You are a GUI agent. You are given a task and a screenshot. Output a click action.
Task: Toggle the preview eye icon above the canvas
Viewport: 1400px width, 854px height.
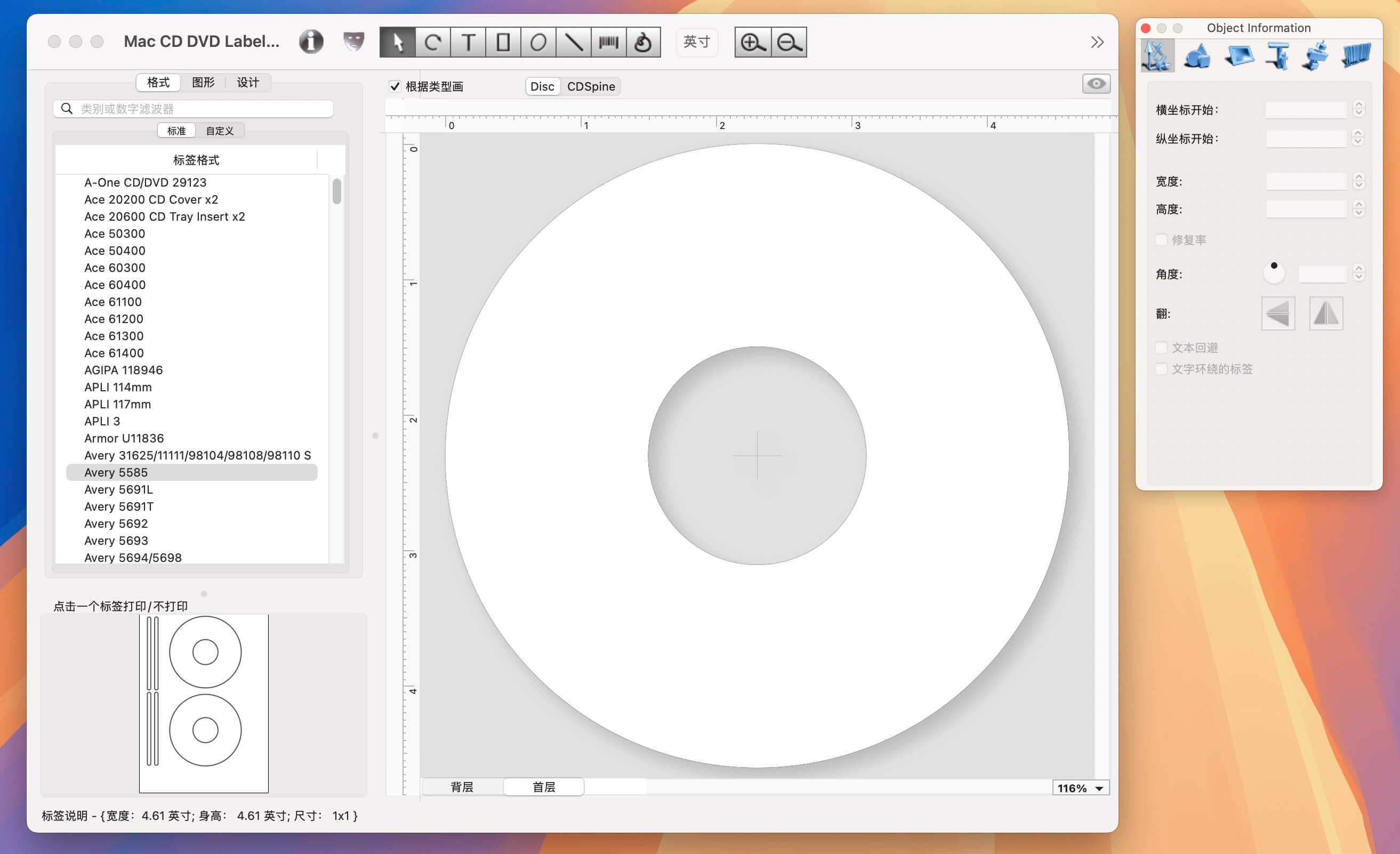1096,84
